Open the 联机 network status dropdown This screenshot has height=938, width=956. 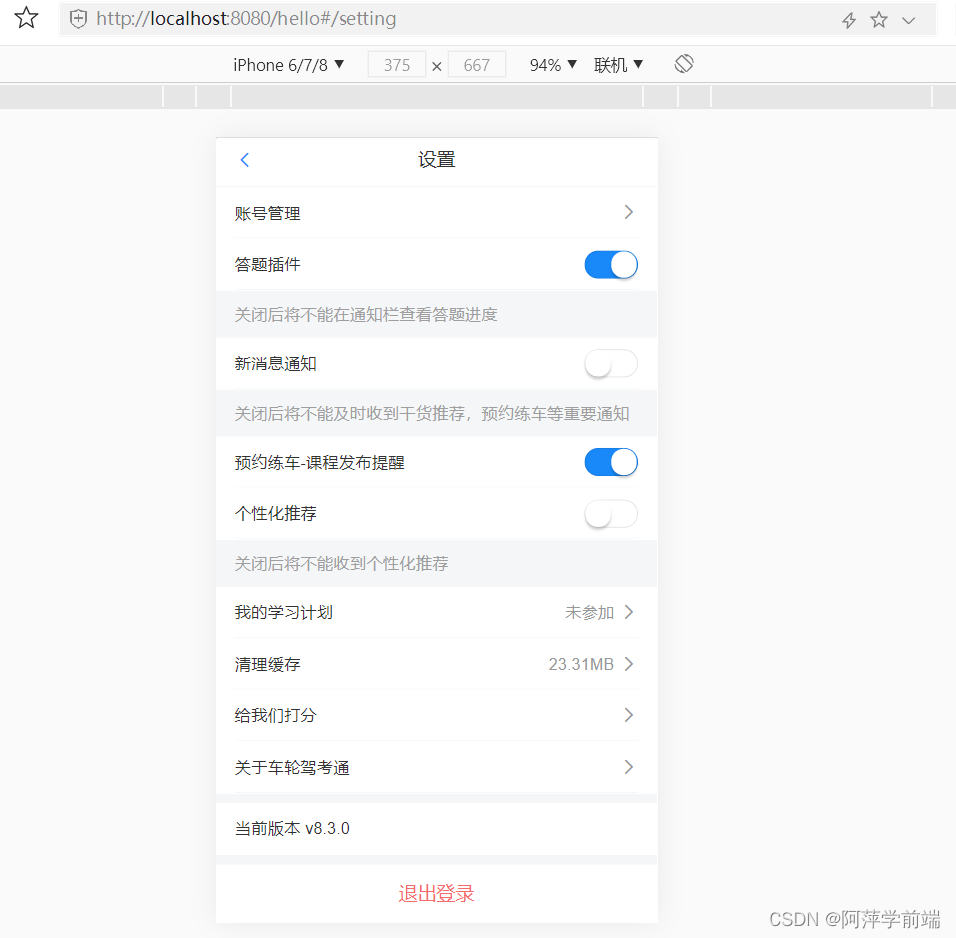click(x=618, y=64)
